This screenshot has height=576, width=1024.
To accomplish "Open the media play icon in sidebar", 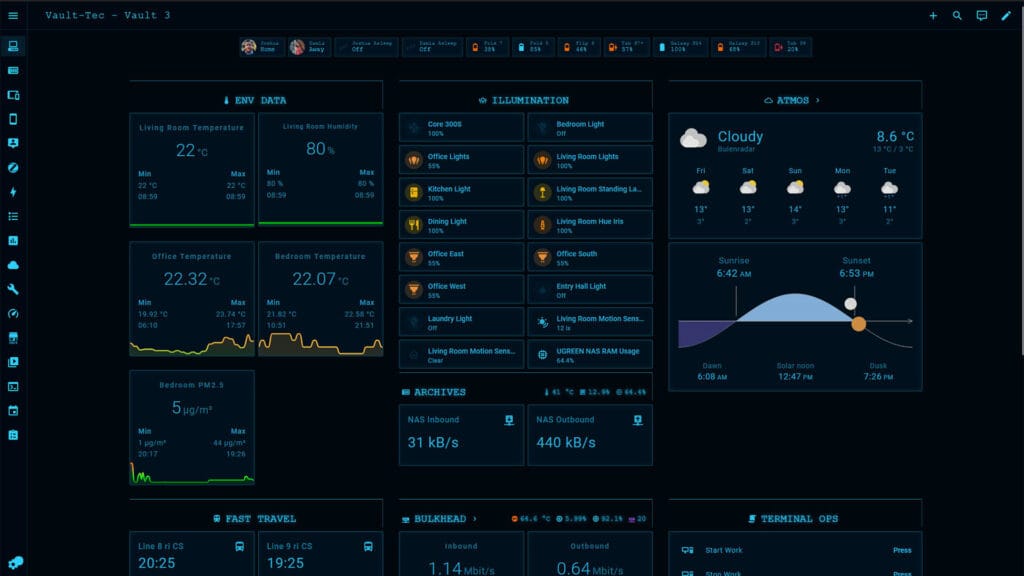I will tap(13, 362).
